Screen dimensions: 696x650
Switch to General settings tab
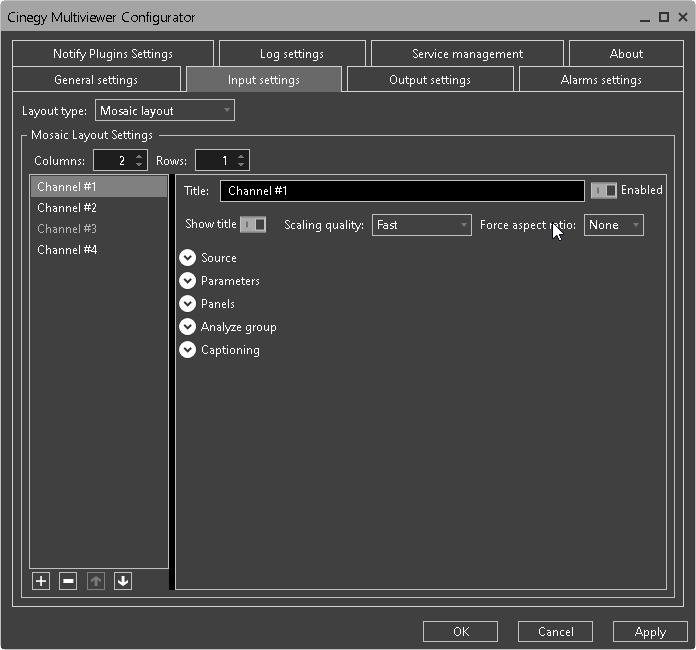96,80
